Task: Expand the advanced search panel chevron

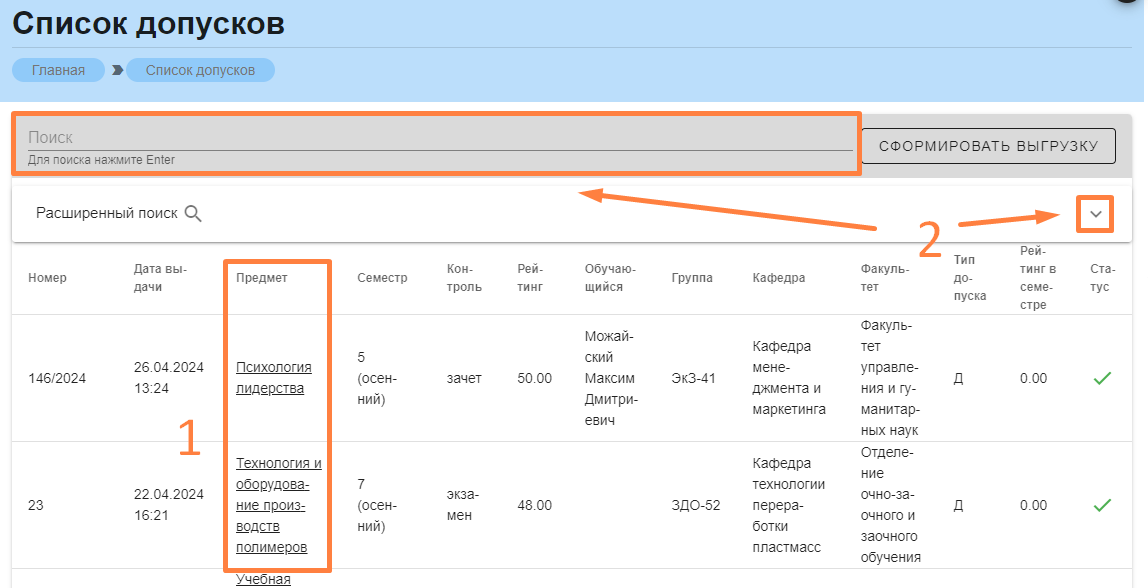Action: point(1096,214)
